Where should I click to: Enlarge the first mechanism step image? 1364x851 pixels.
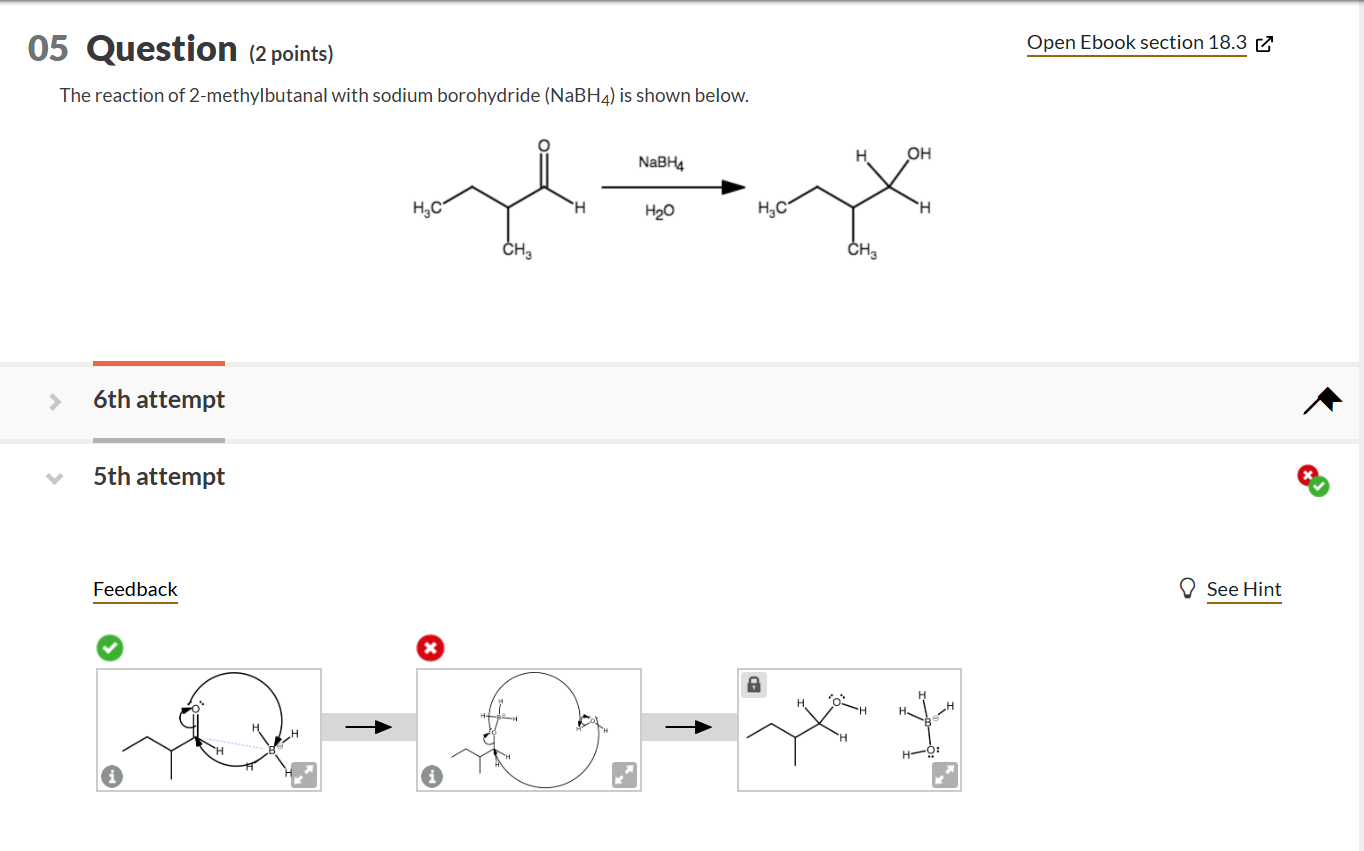click(x=303, y=775)
